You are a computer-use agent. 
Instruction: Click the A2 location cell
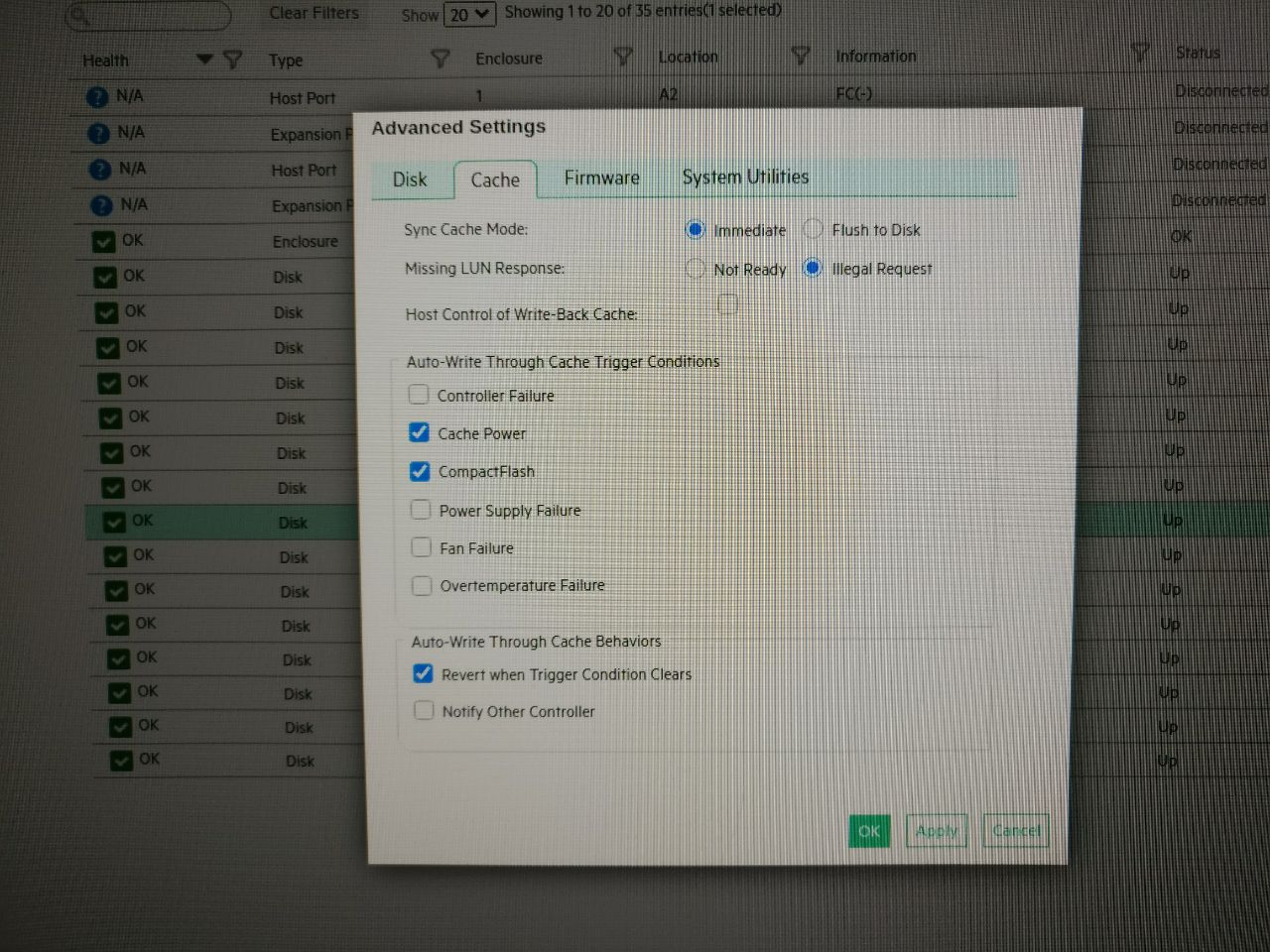point(668,95)
